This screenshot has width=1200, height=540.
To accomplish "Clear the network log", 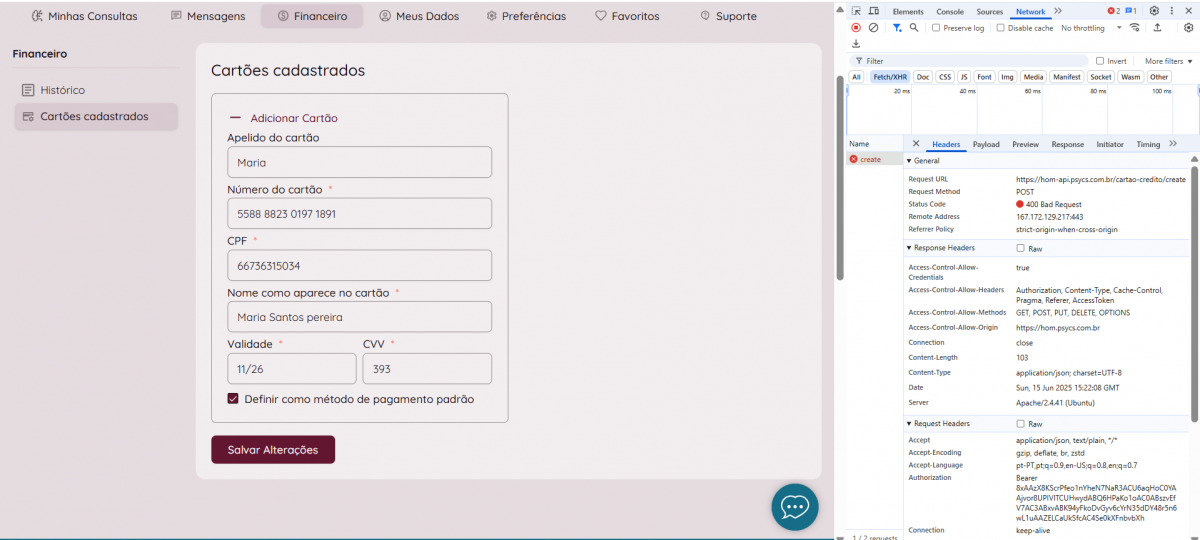I will tap(873, 28).
